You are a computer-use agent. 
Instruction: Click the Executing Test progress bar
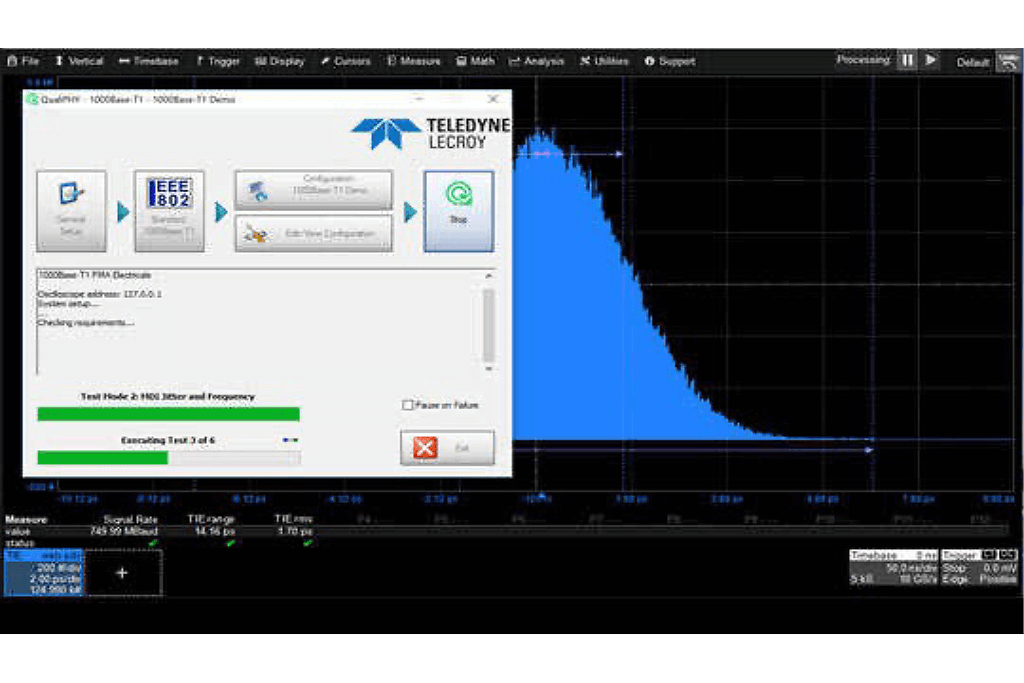click(168, 457)
